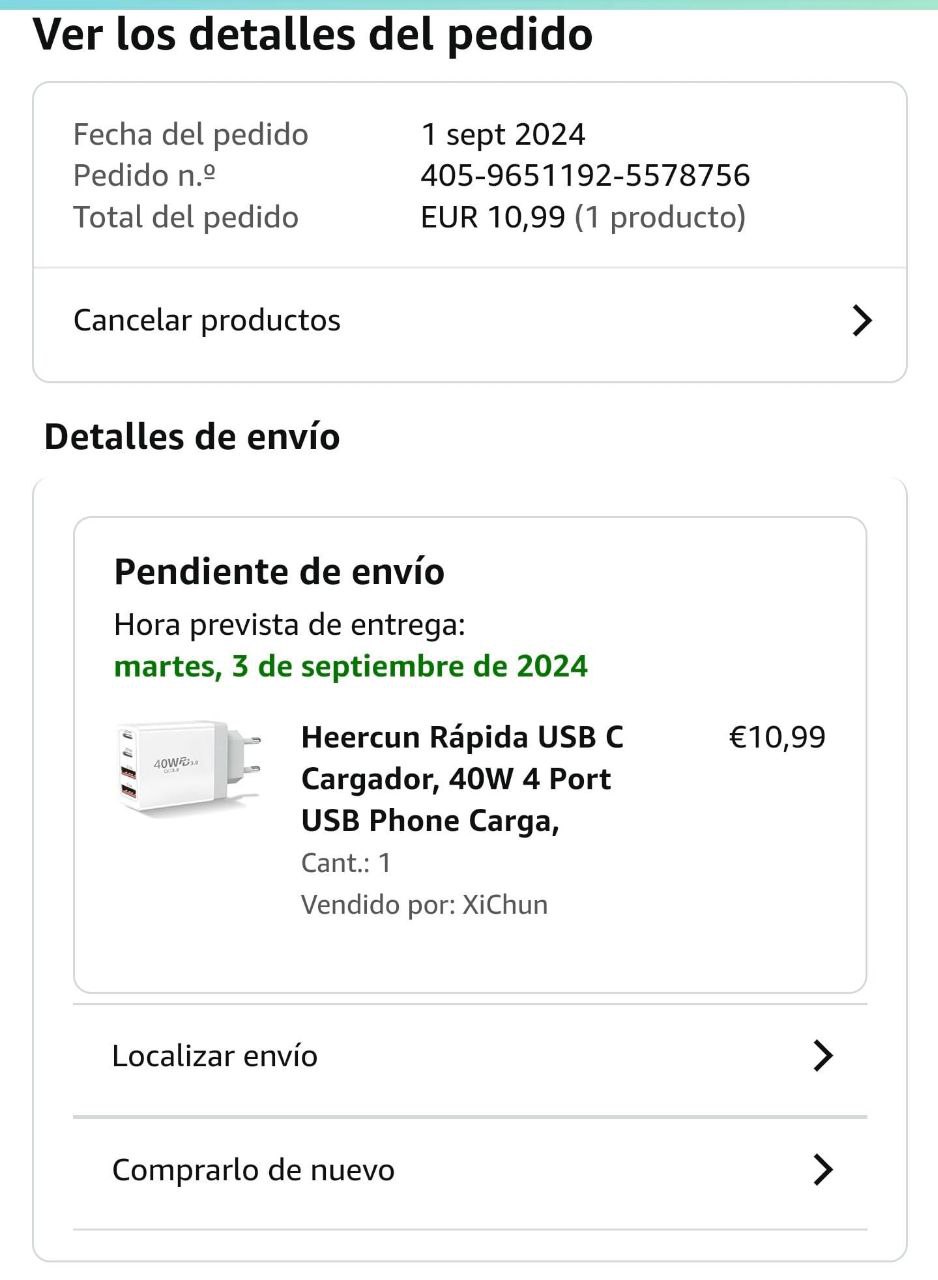The height and width of the screenshot is (1280, 938).
Task: Tap the Cant.: 1 quantity text
Action: tap(346, 863)
